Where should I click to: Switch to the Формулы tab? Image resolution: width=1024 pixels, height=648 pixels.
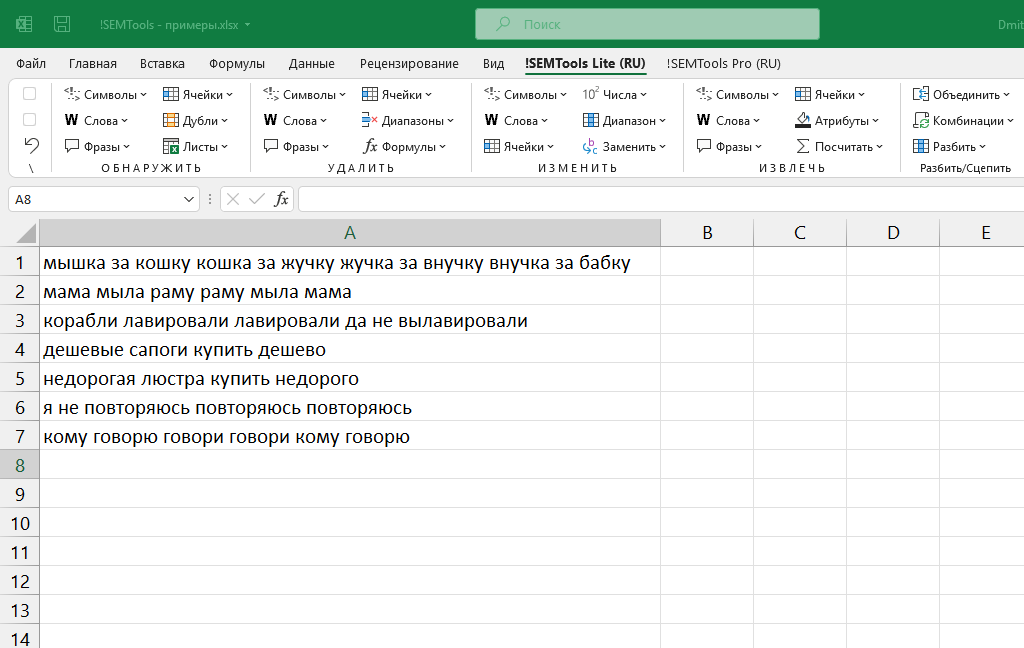click(236, 63)
